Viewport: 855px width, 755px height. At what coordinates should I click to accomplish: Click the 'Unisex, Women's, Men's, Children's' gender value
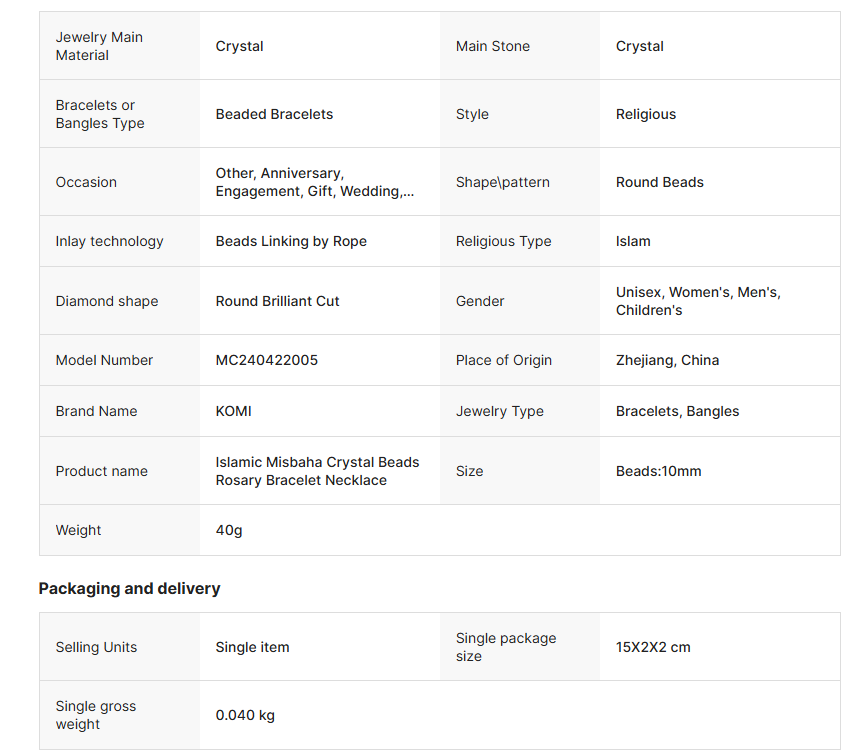coord(697,301)
